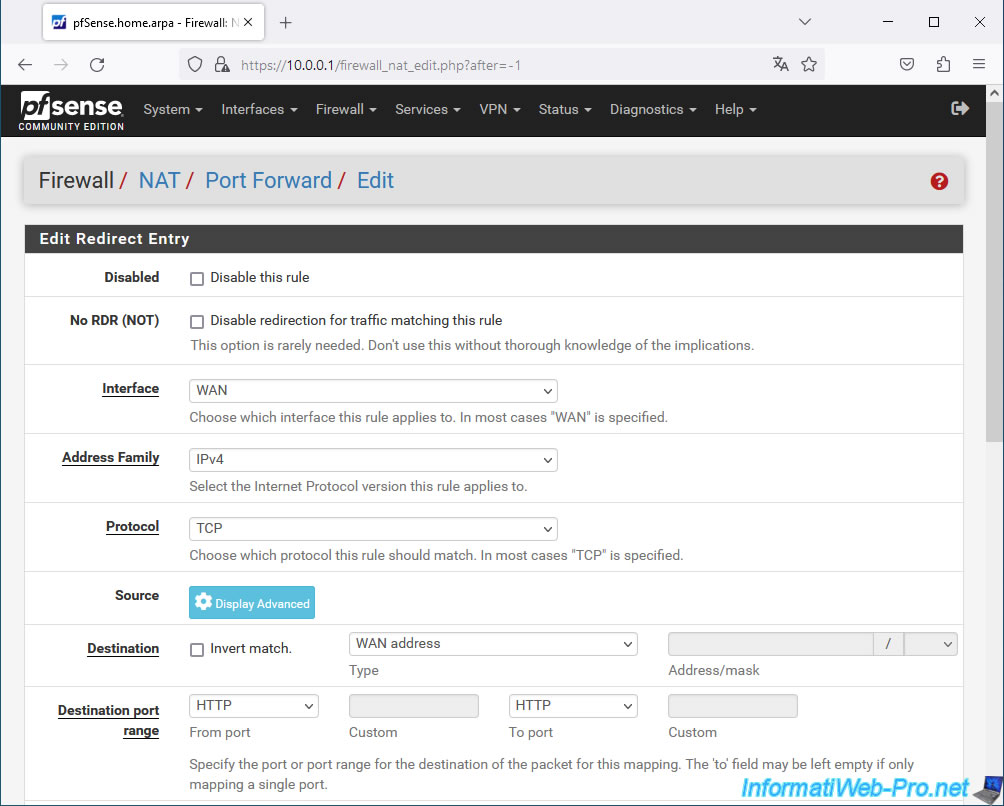
Task: Open the Firewall menu in navbar
Action: pyautogui.click(x=346, y=109)
